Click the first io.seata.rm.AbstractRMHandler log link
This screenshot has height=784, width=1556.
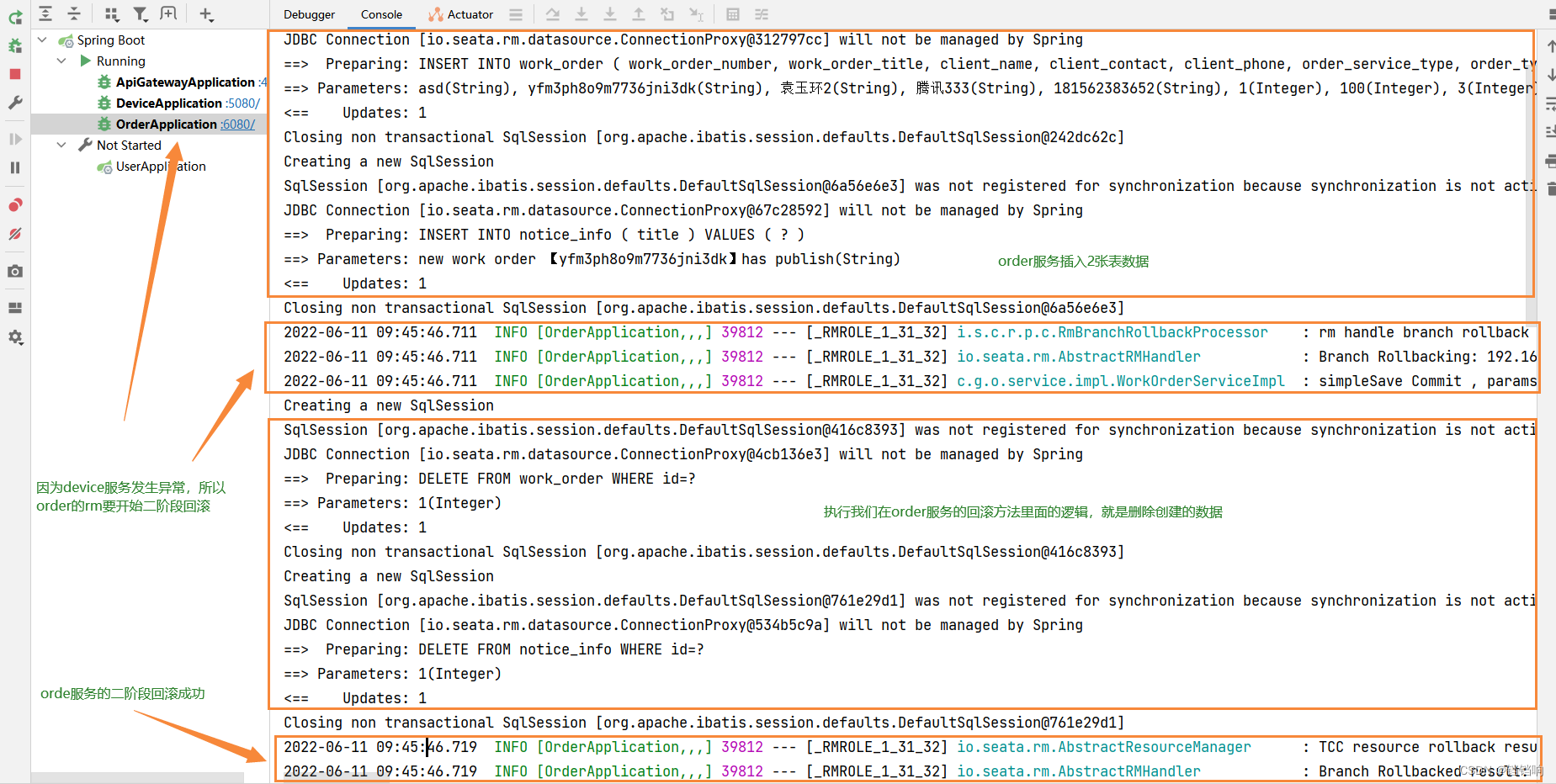[x=1078, y=357]
